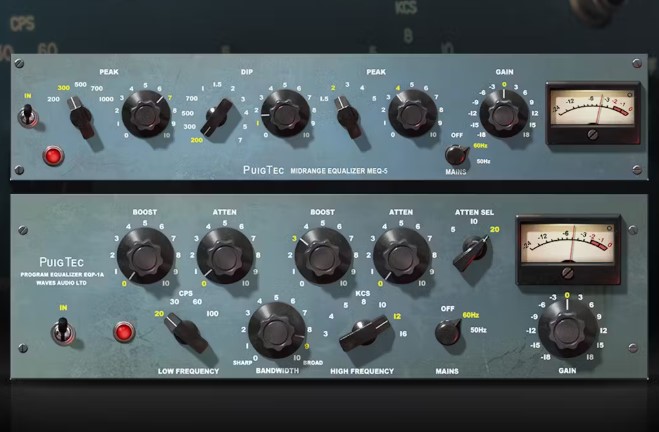The image size is (659, 432).
Task: Click the MEQ-5 DIP amount knob
Action: (x=285, y=113)
